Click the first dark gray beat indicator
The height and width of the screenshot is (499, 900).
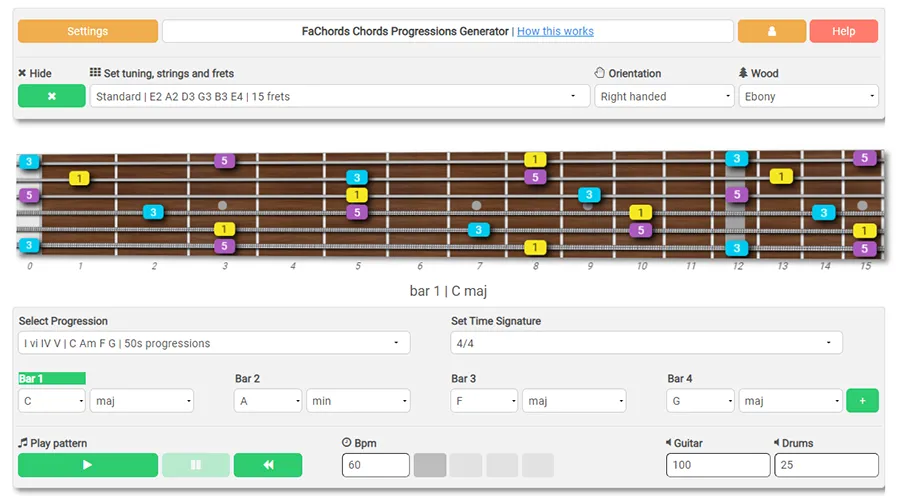tap(430, 465)
